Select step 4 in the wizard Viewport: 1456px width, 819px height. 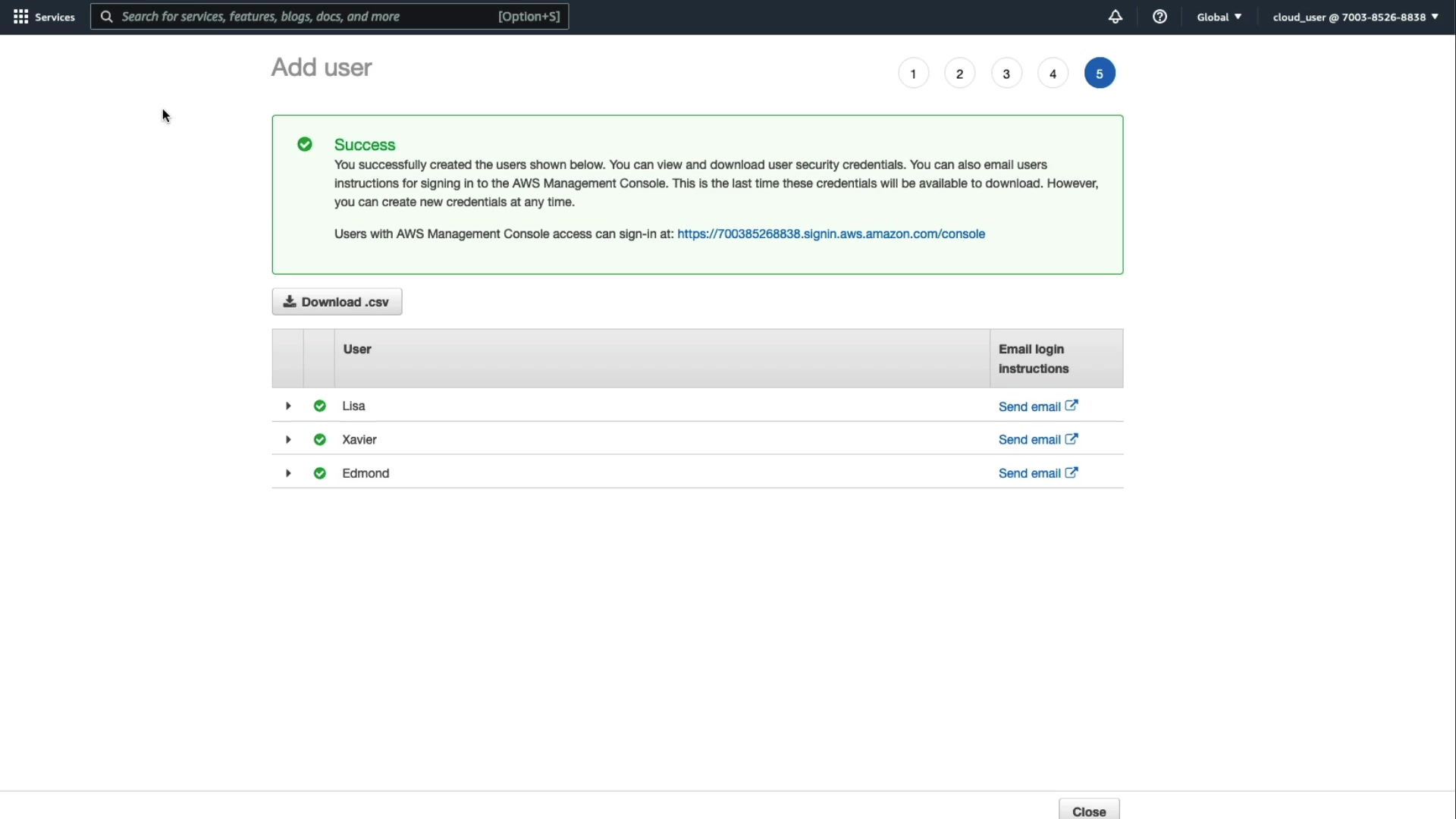point(1053,74)
